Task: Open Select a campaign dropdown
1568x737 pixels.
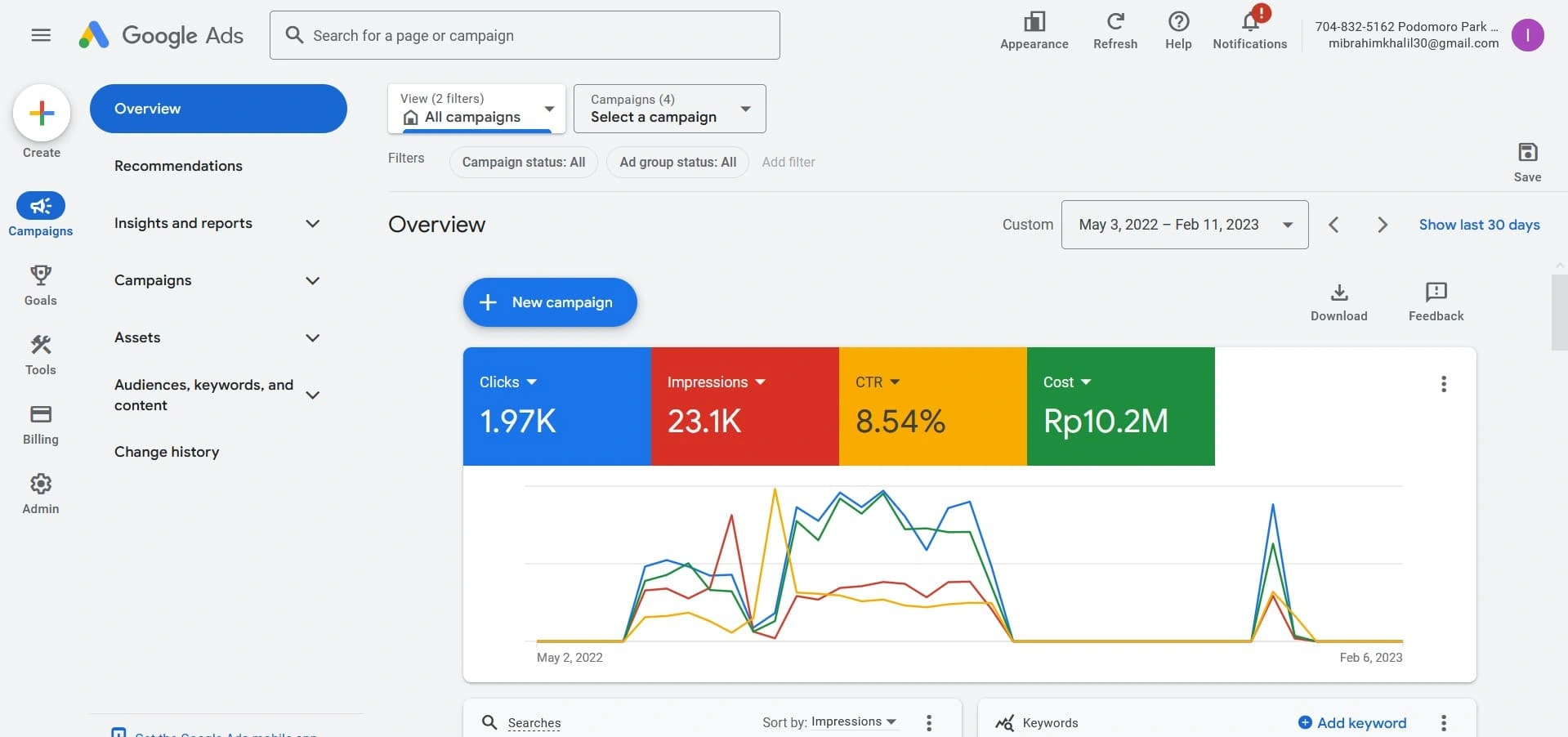Action: tap(669, 109)
